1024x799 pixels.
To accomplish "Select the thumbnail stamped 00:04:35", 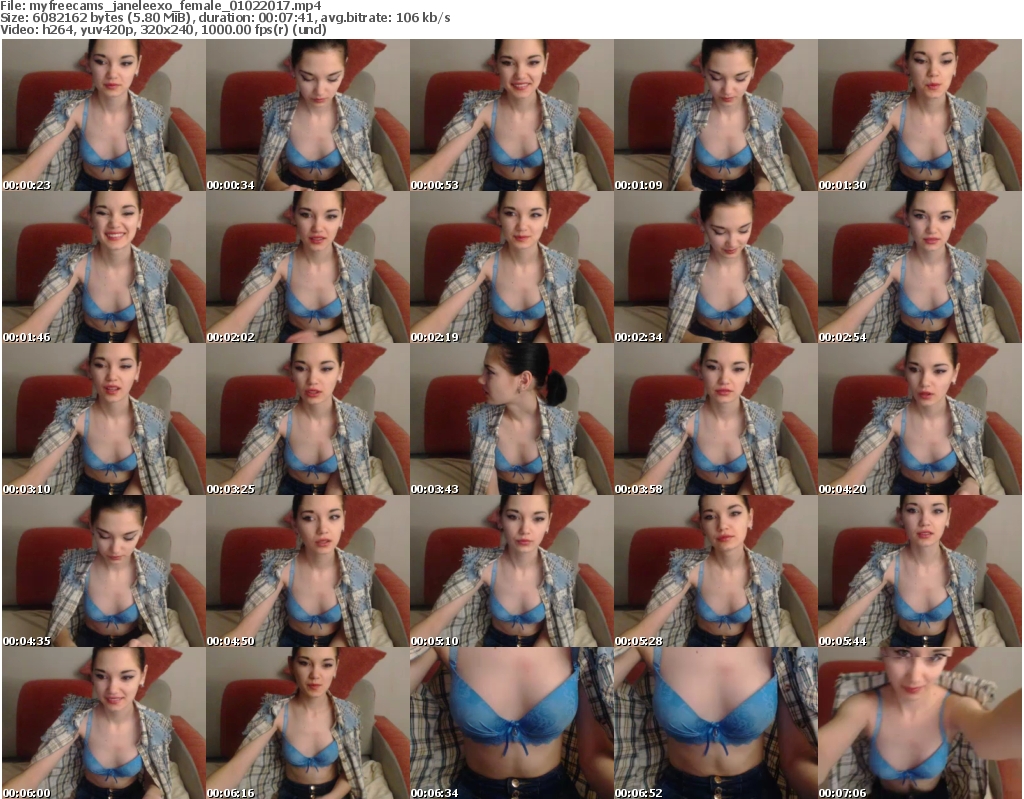I will (x=104, y=571).
